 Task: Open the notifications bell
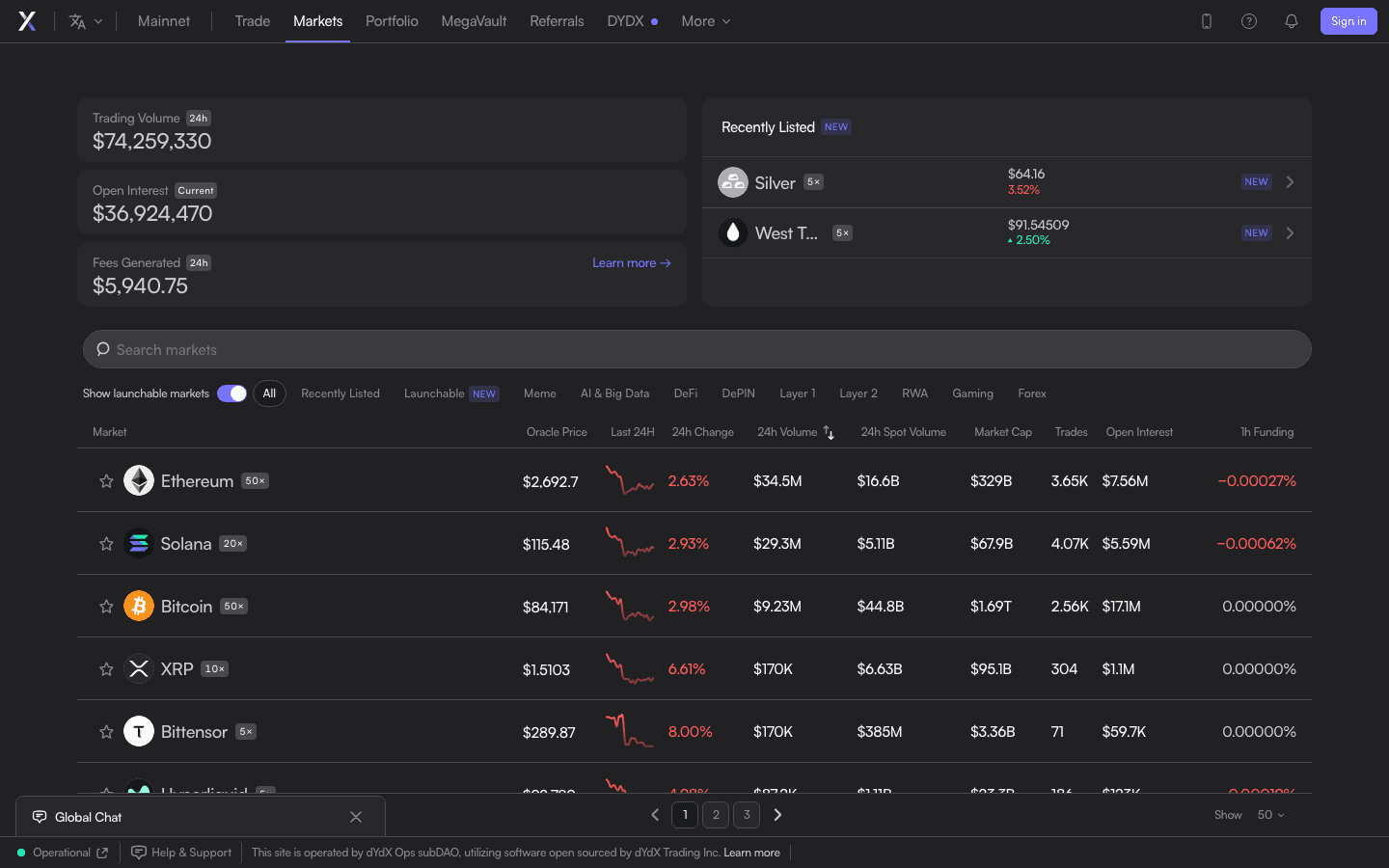coord(1292,21)
